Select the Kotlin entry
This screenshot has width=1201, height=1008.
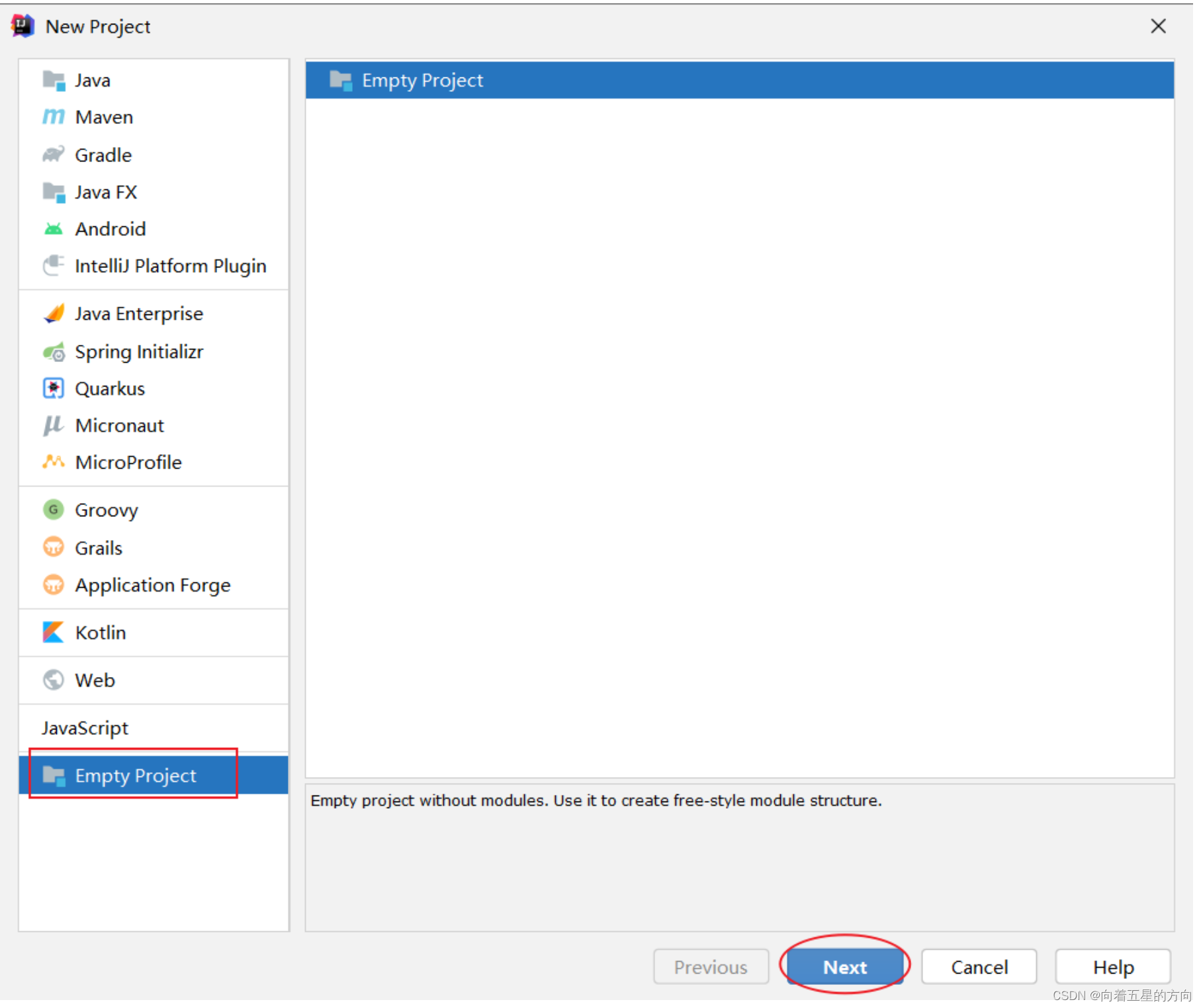click(x=154, y=633)
